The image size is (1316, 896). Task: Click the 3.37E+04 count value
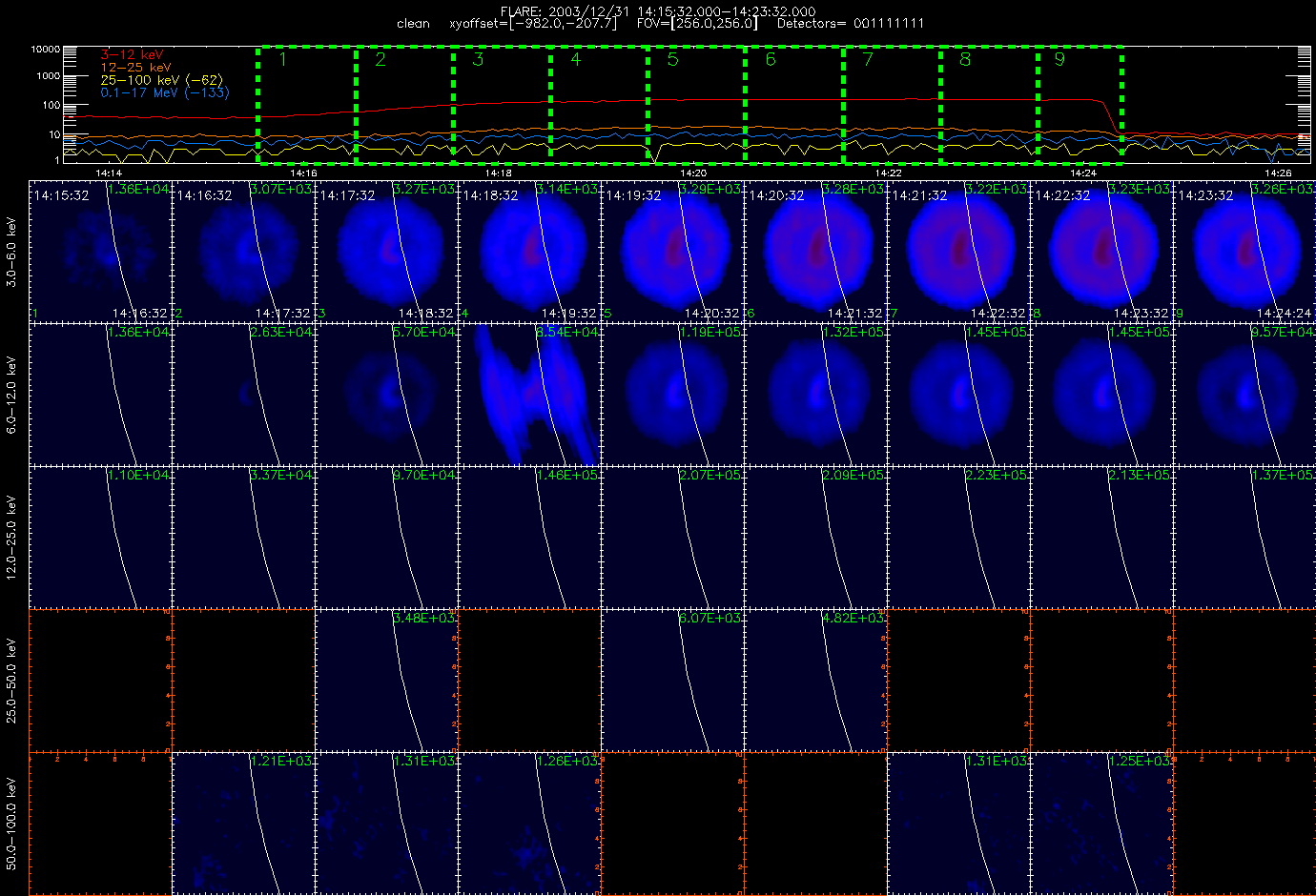point(280,476)
